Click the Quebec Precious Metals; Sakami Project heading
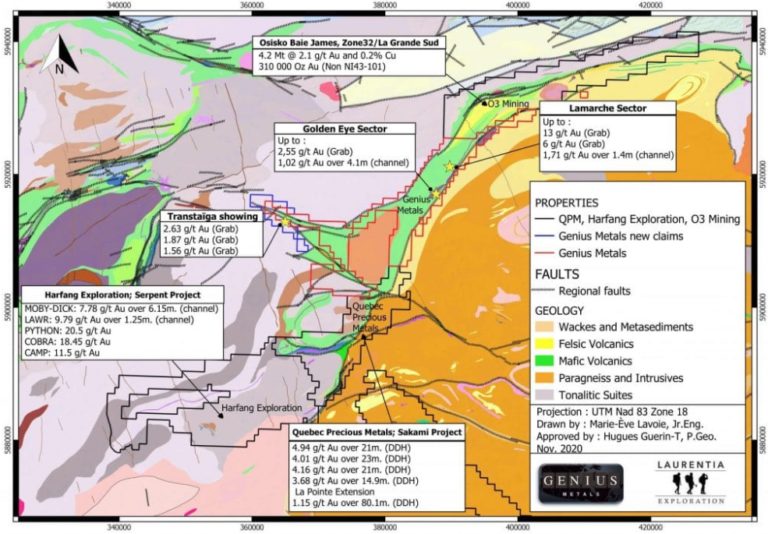Screen dimensions: 768x534 click(x=377, y=432)
